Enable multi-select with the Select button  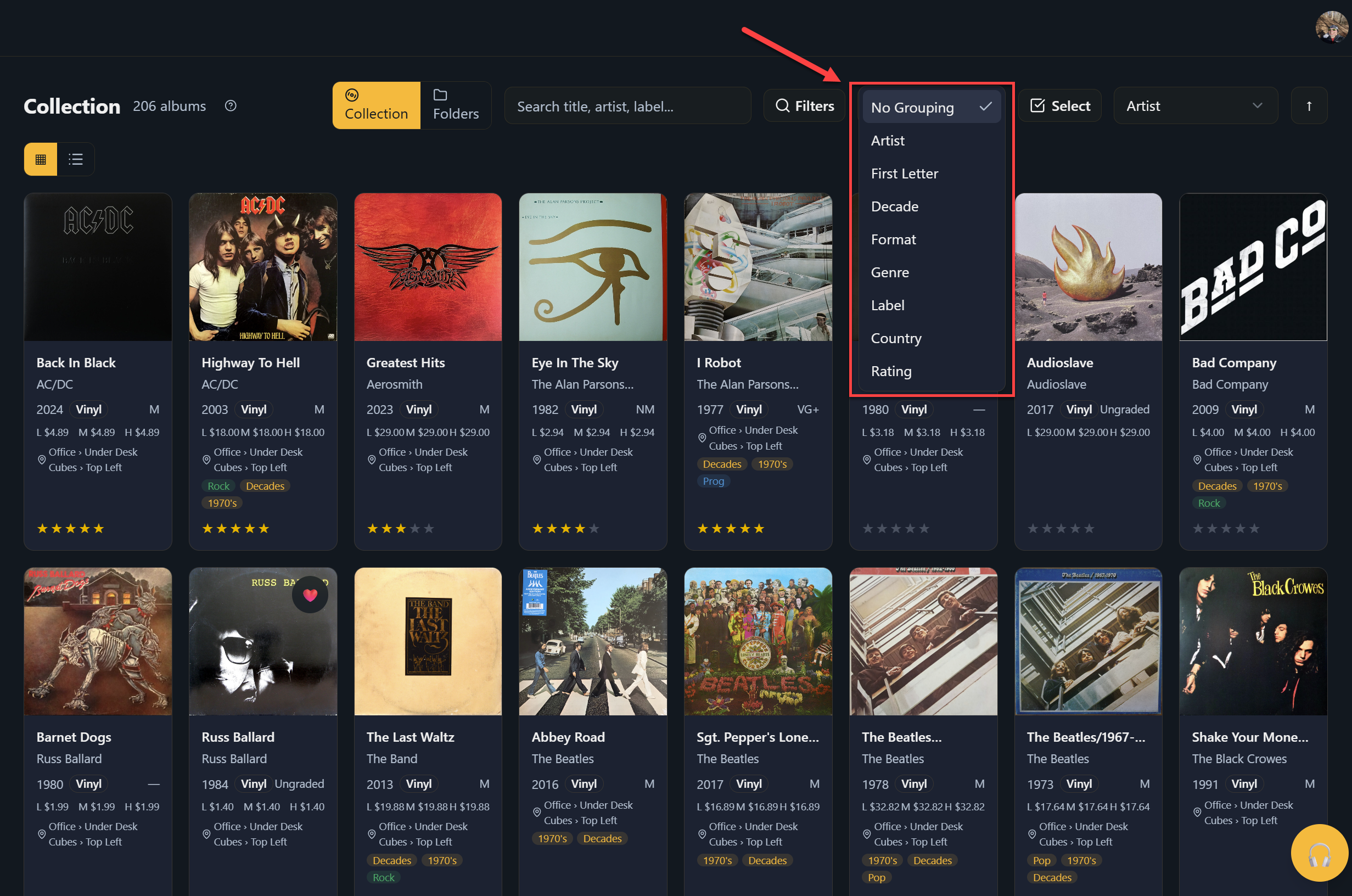(1059, 106)
